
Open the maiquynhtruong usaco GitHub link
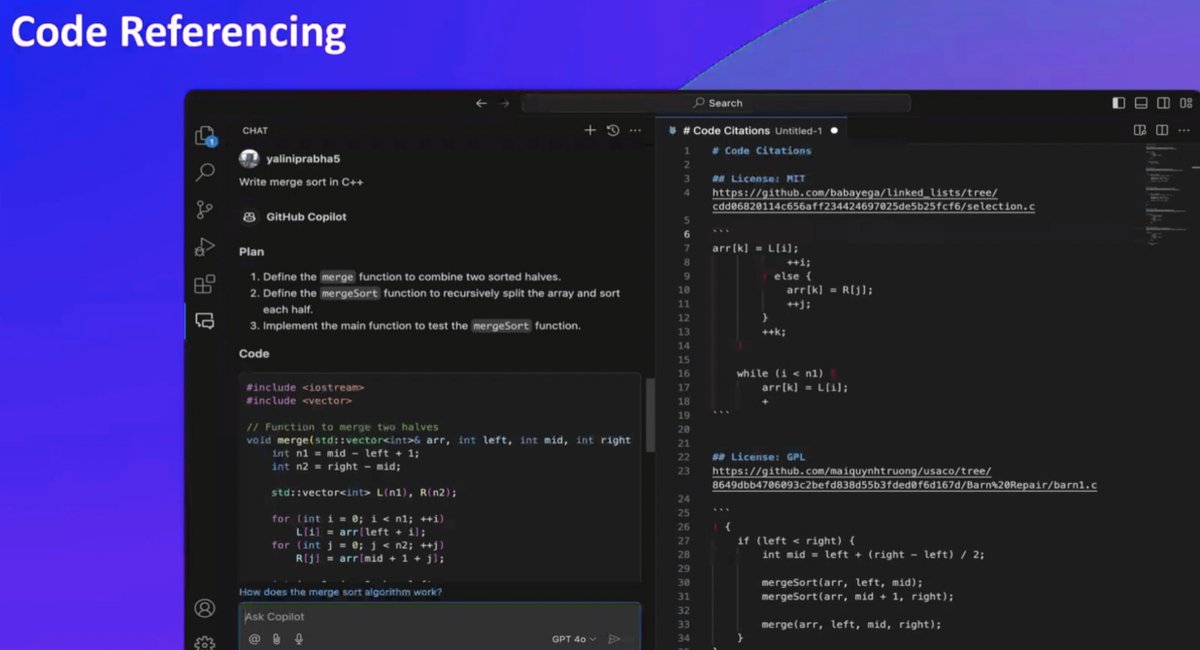[904, 478]
